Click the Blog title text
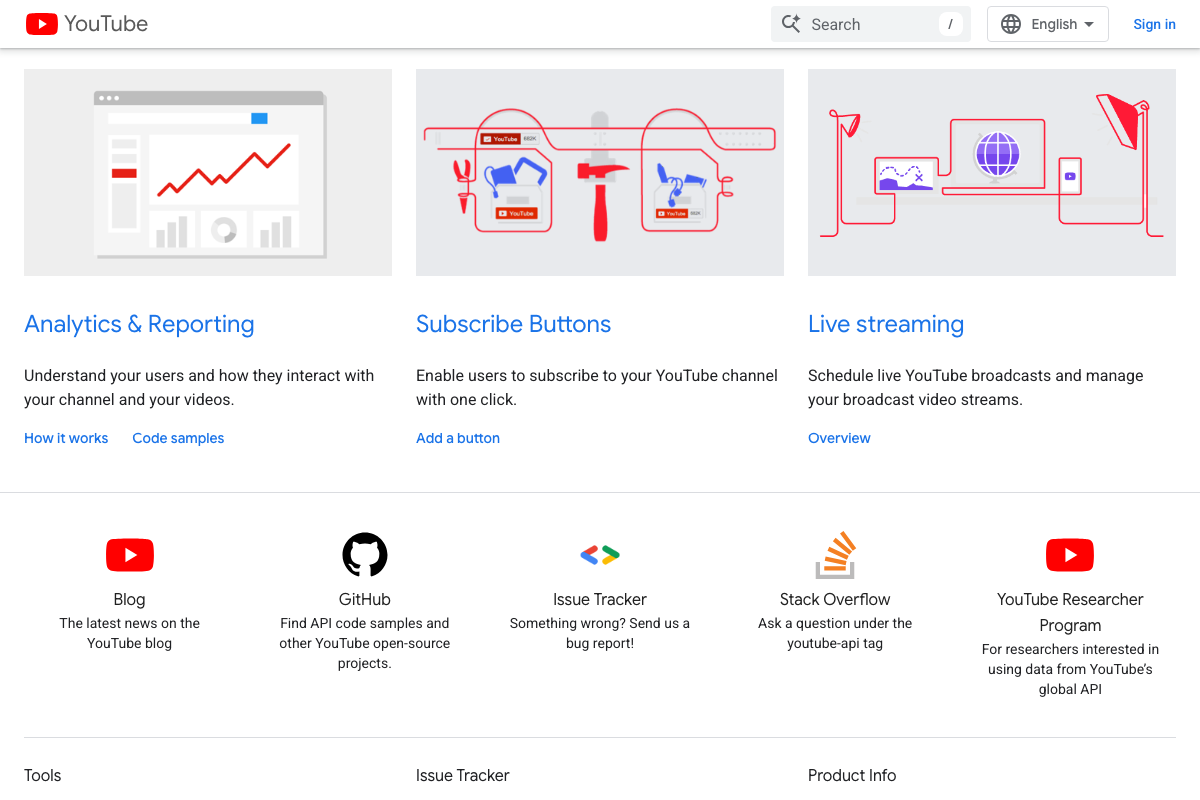This screenshot has height=800, width=1200. pyautogui.click(x=130, y=599)
